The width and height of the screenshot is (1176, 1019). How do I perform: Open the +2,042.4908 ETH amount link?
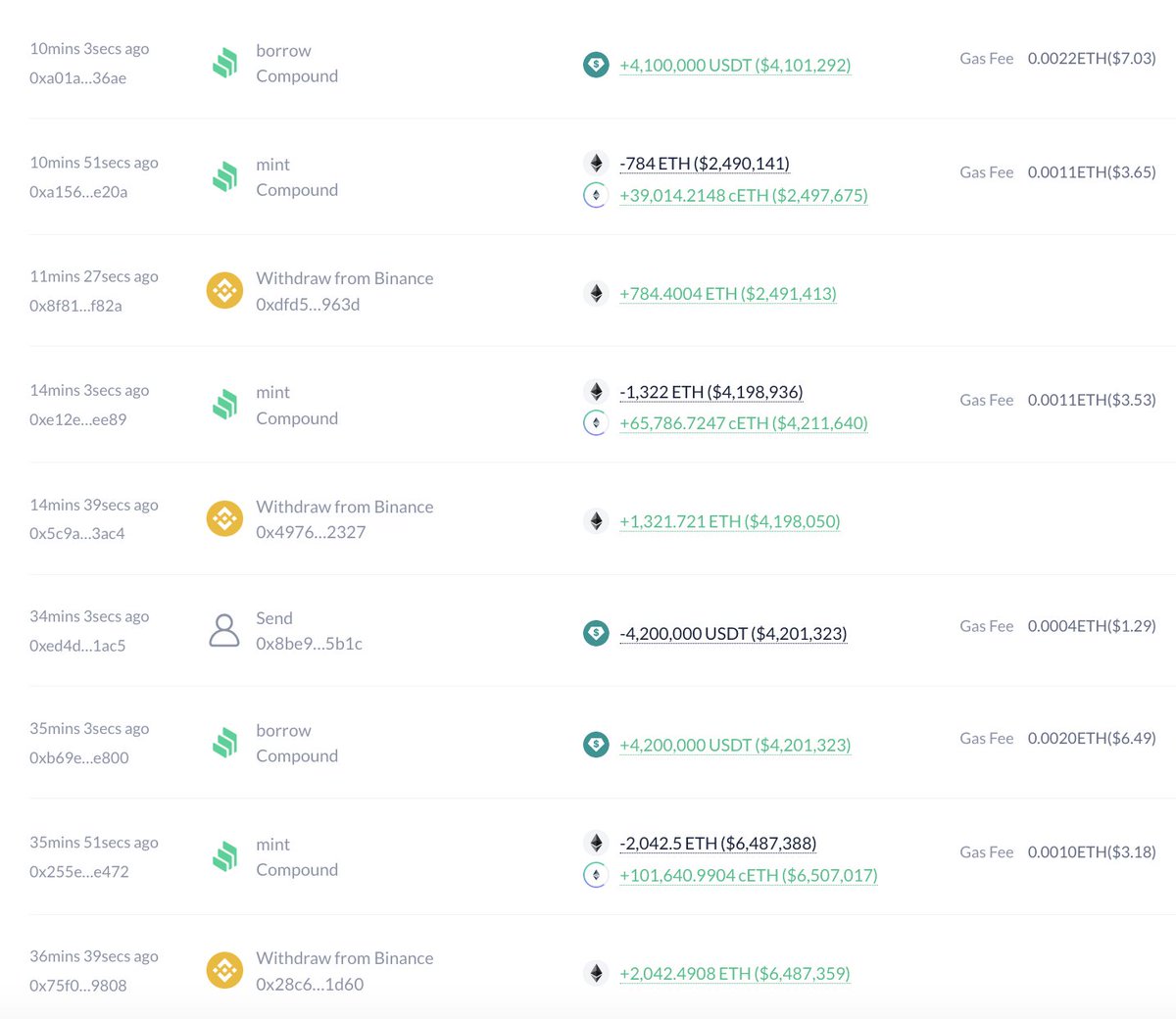pos(735,974)
